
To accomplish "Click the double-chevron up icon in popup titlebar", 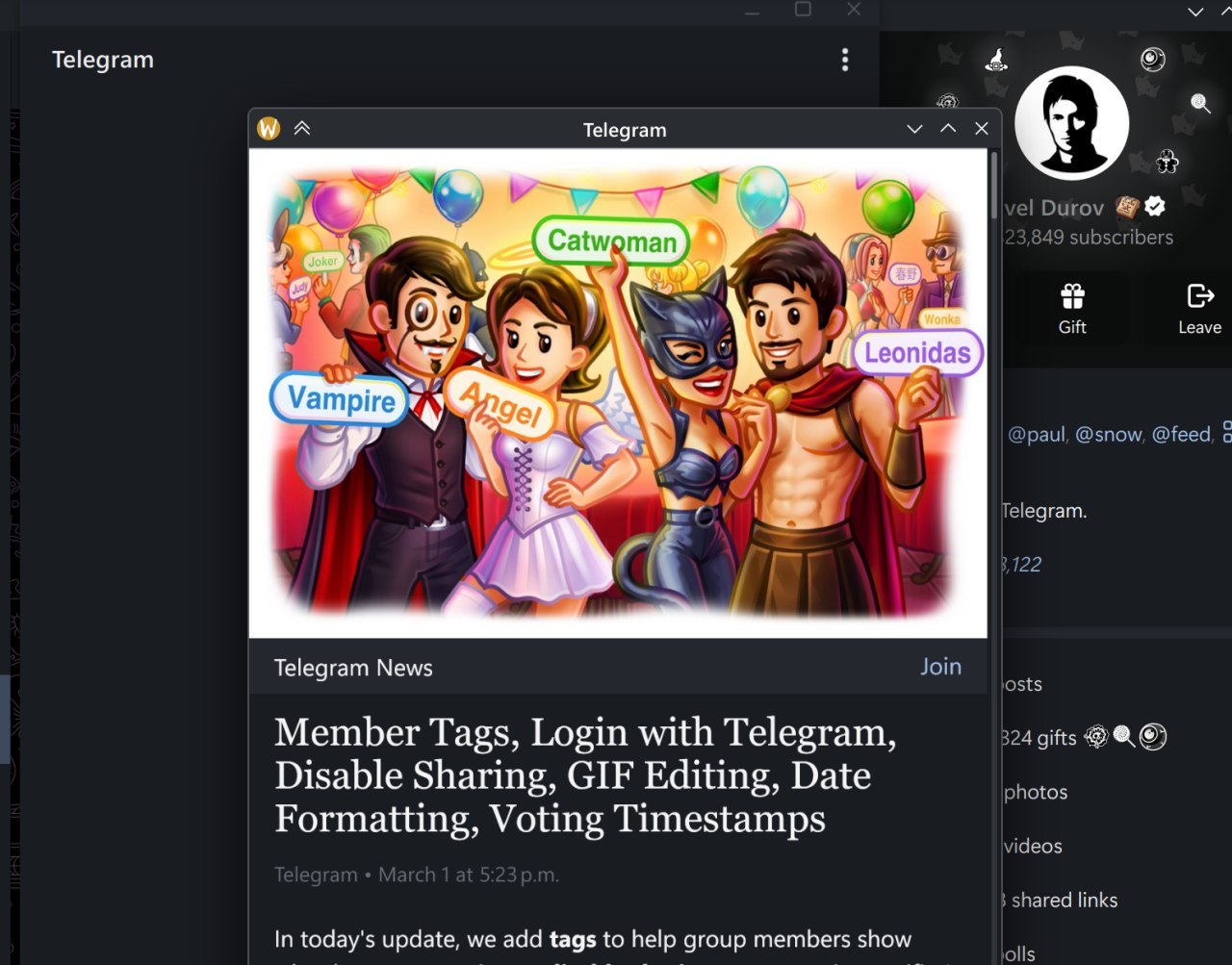I will [302, 129].
